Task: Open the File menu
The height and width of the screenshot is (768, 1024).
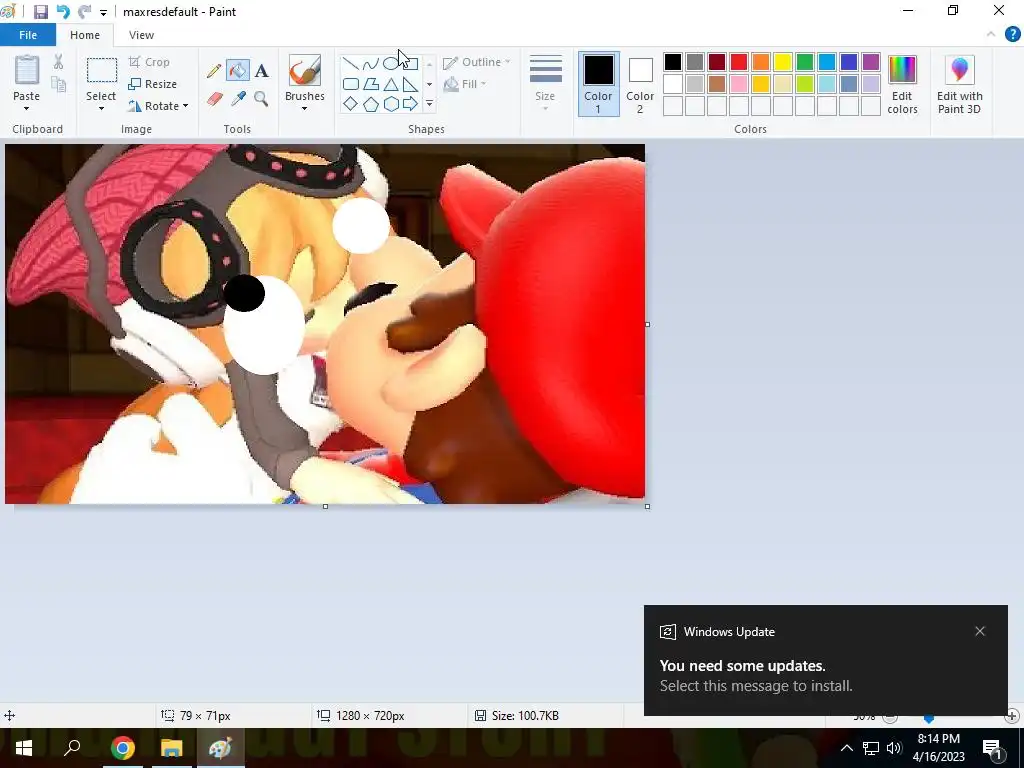Action: (x=27, y=35)
